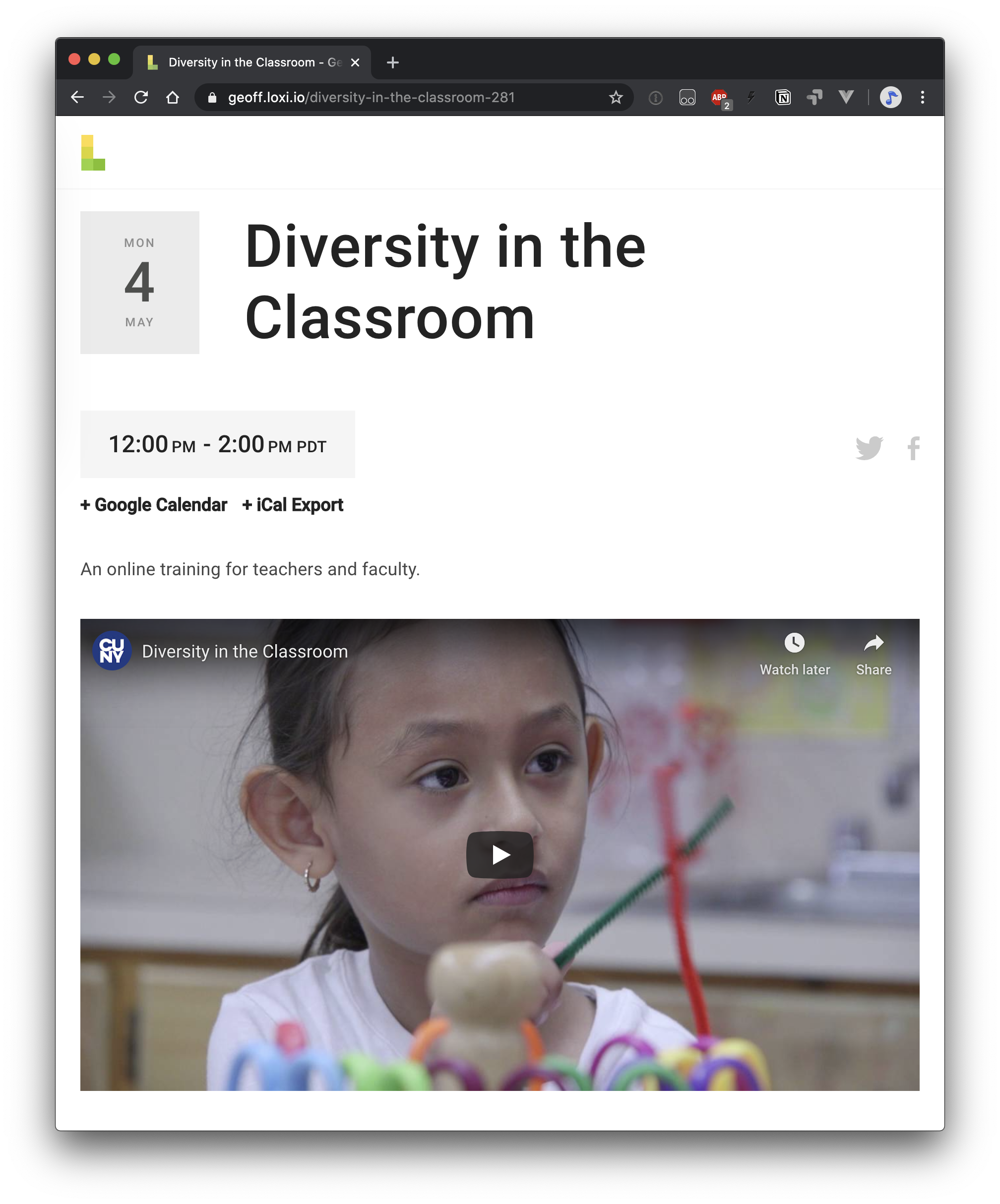Export event via iCal Export
This screenshot has width=1000, height=1204.
pos(293,504)
